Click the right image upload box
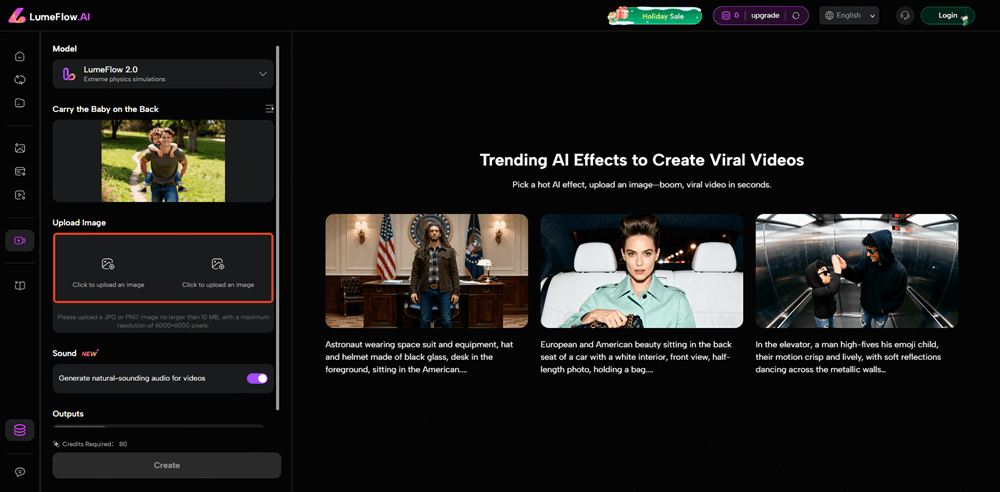Image resolution: width=1000 pixels, height=492 pixels. (x=218, y=269)
